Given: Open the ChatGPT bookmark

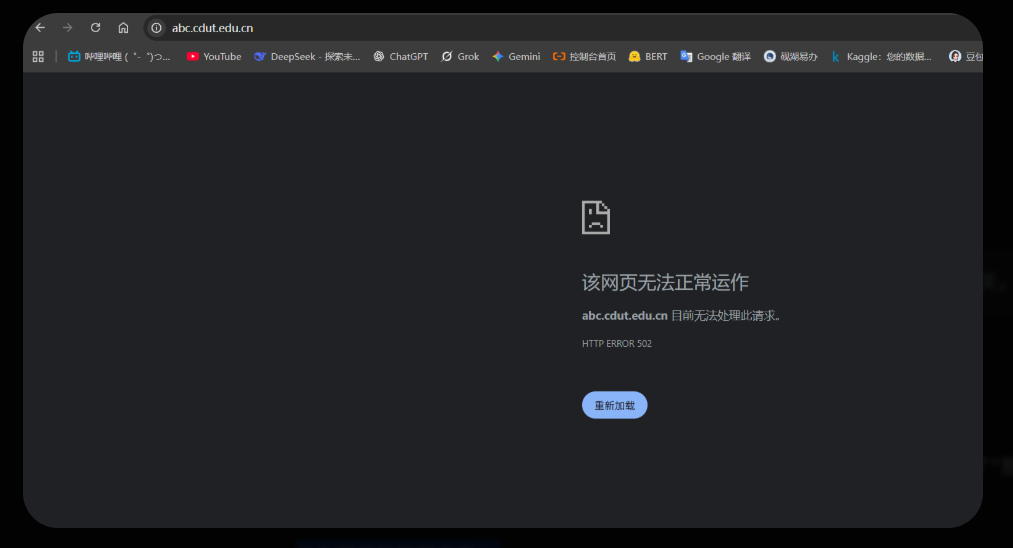Looking at the screenshot, I should [400, 57].
